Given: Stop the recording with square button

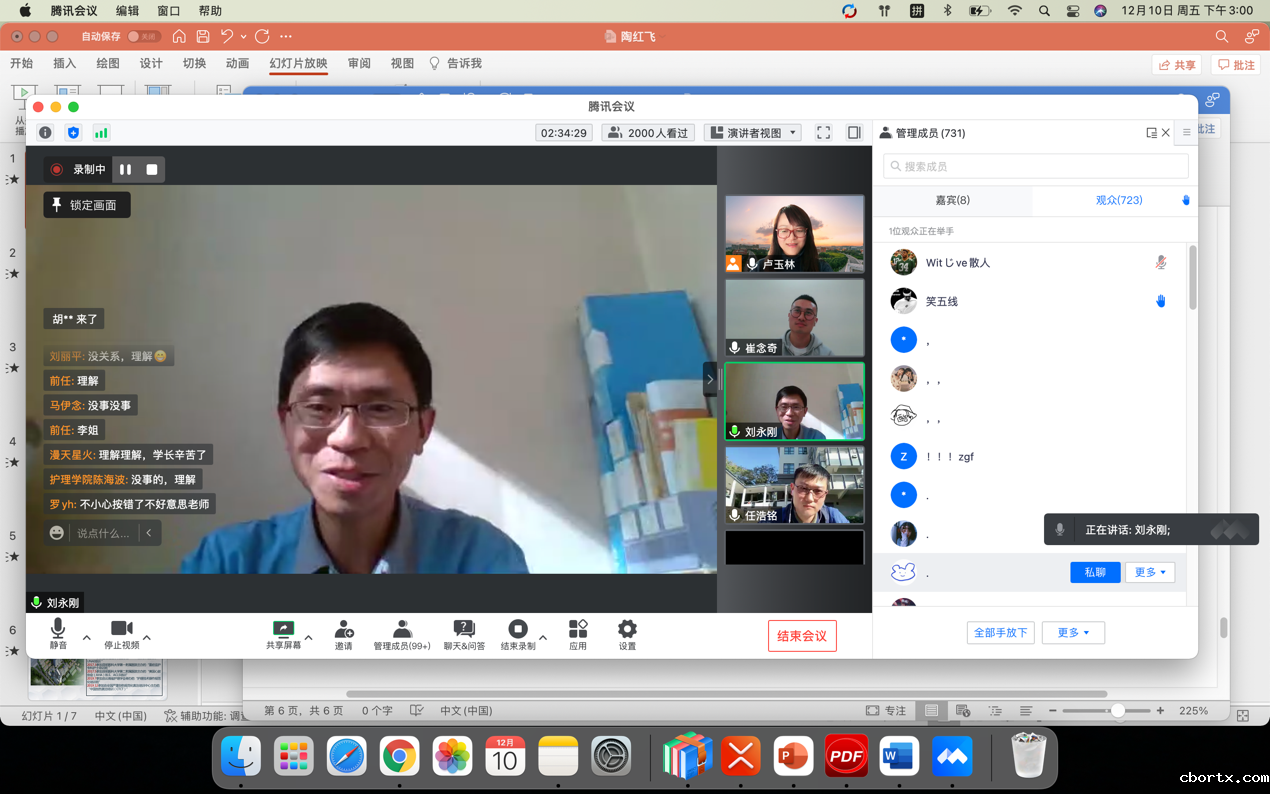Looking at the screenshot, I should 152,170.
